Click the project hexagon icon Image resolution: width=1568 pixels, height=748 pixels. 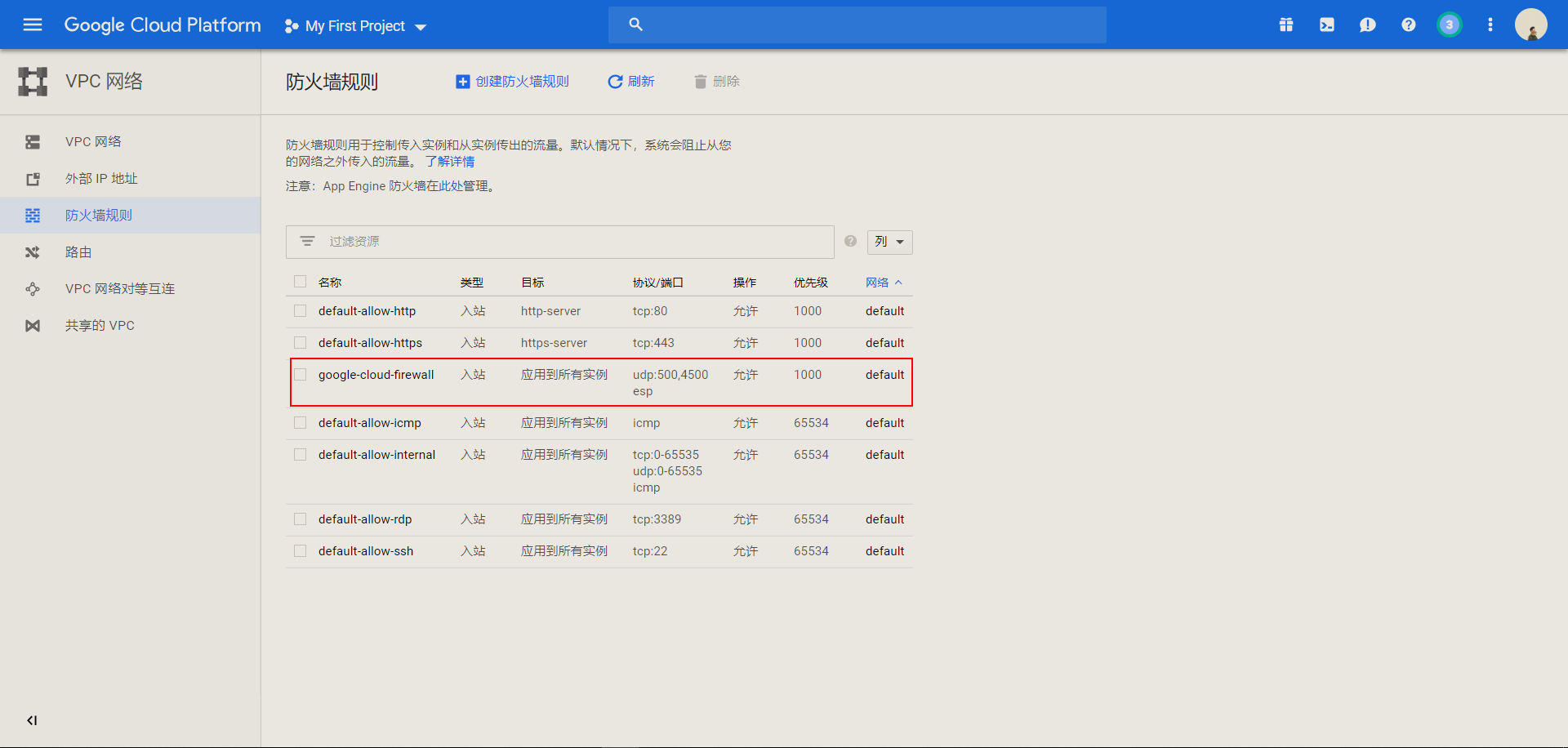pos(292,26)
